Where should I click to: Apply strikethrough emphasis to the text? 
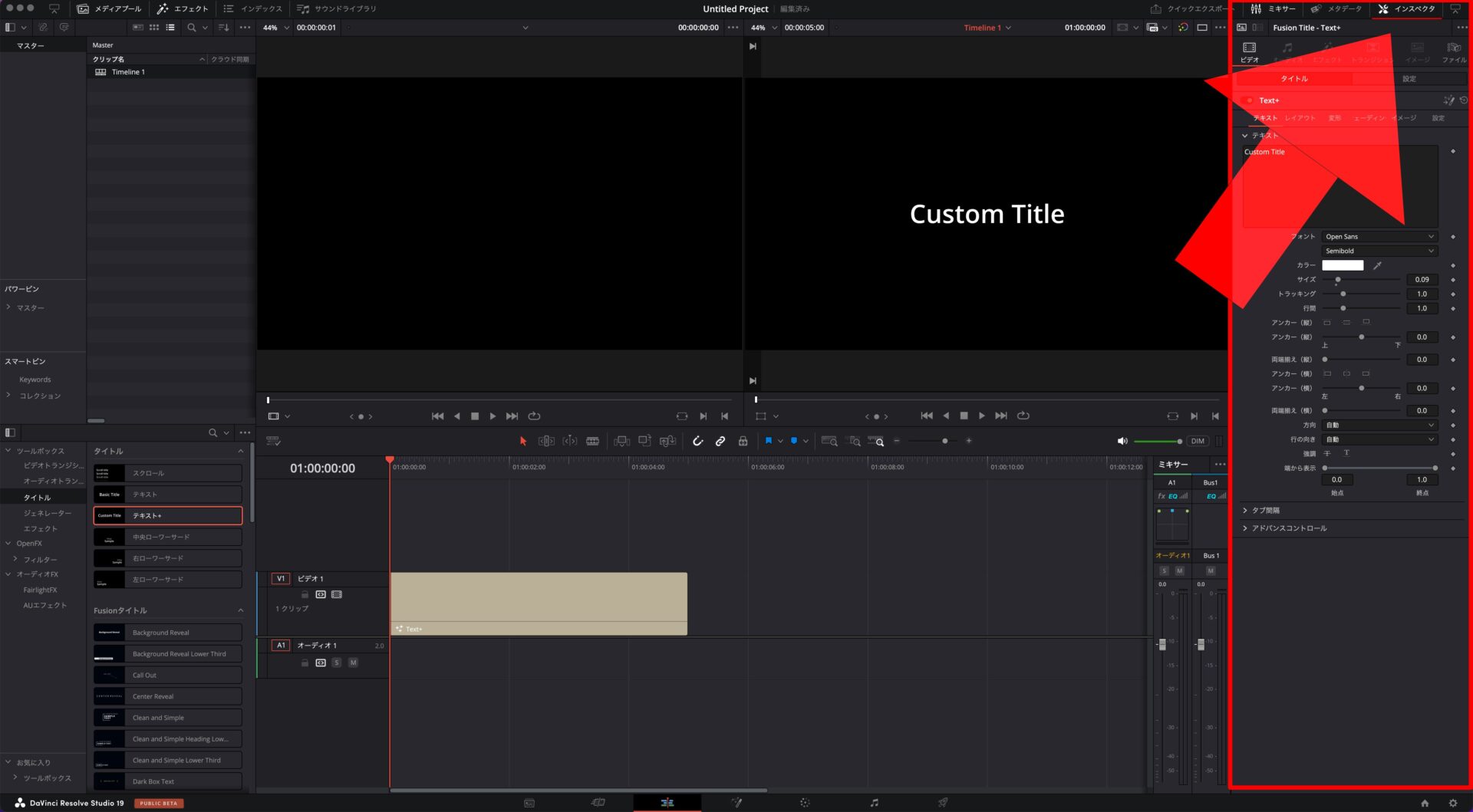[x=1327, y=454]
